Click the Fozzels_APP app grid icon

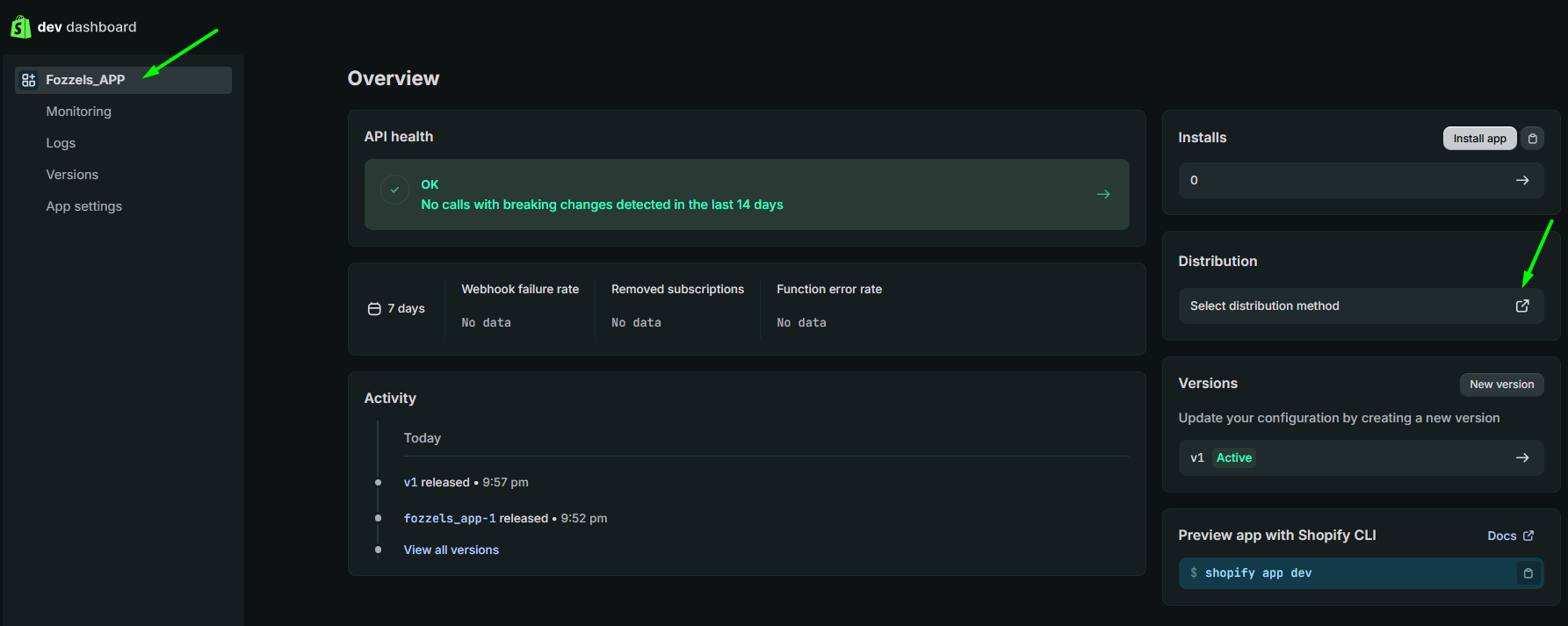pos(29,80)
